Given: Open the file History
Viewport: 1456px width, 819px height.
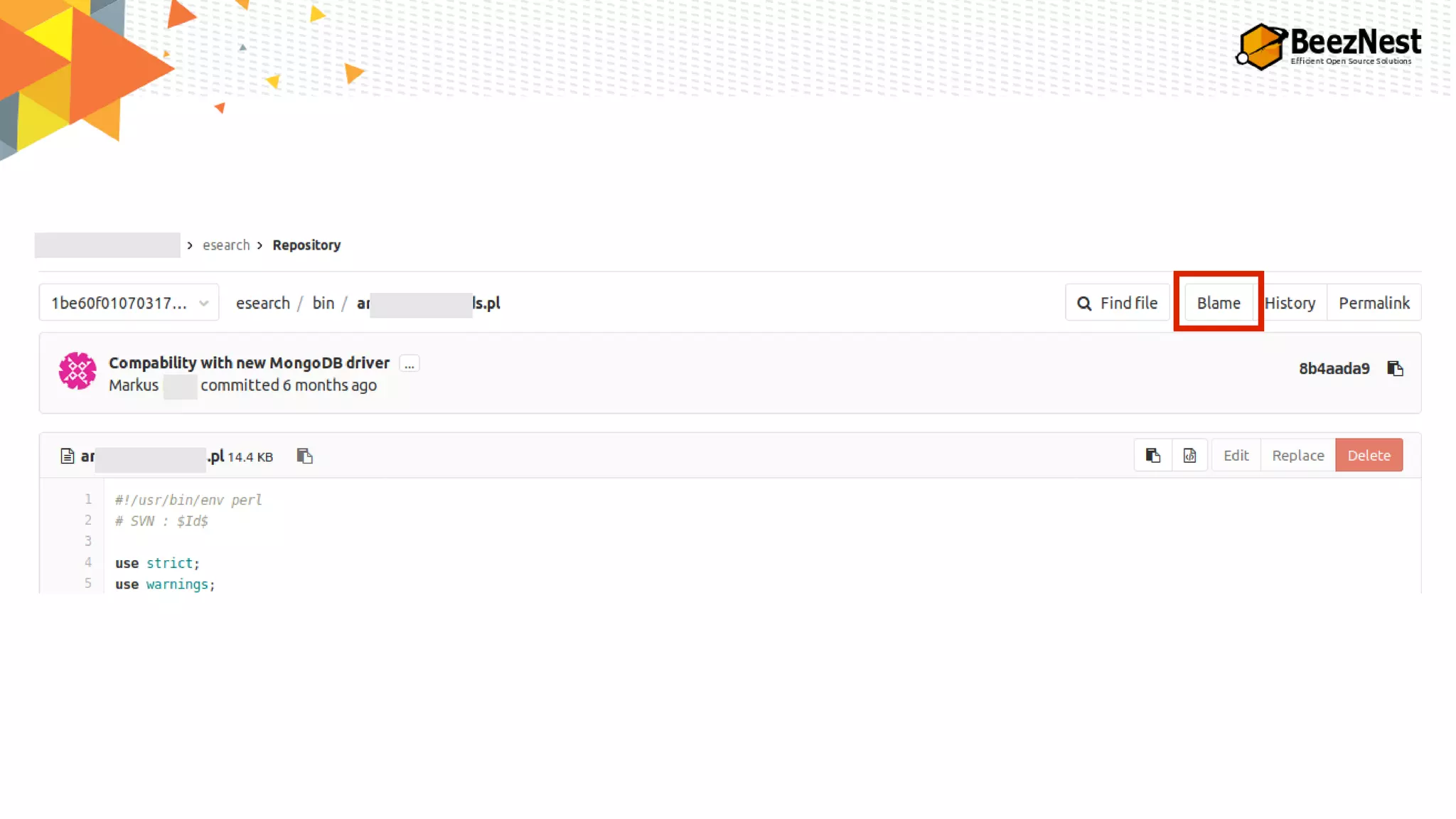Looking at the screenshot, I should (x=1290, y=303).
